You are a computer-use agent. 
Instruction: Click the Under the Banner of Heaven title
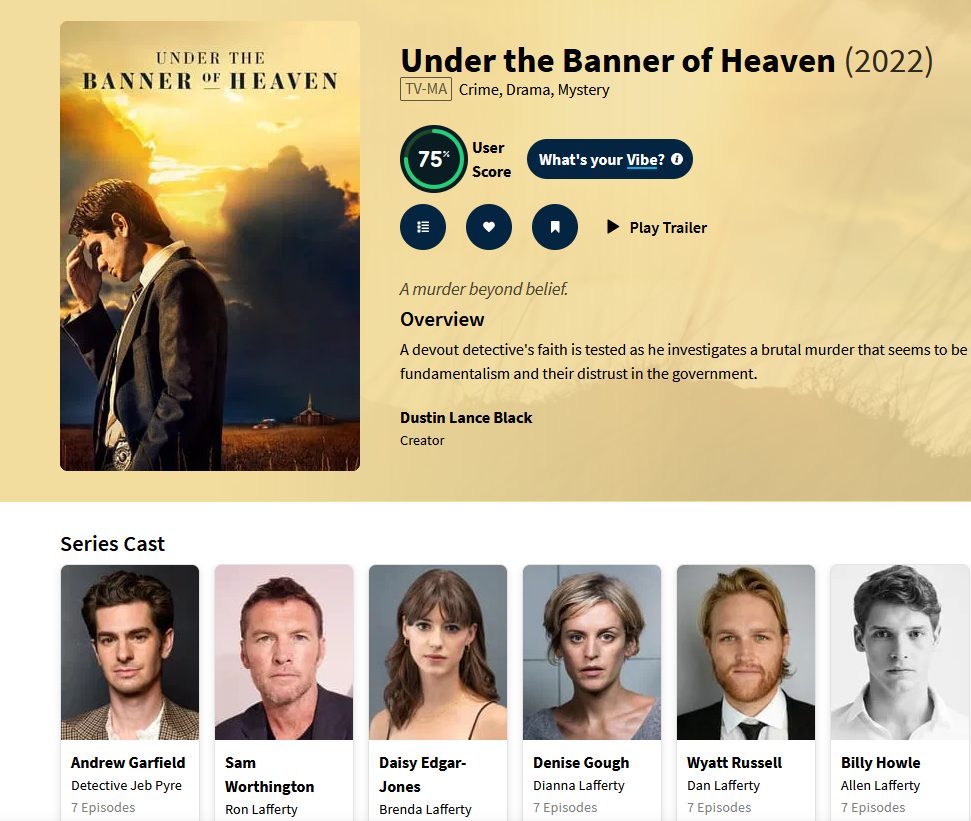[x=618, y=61]
